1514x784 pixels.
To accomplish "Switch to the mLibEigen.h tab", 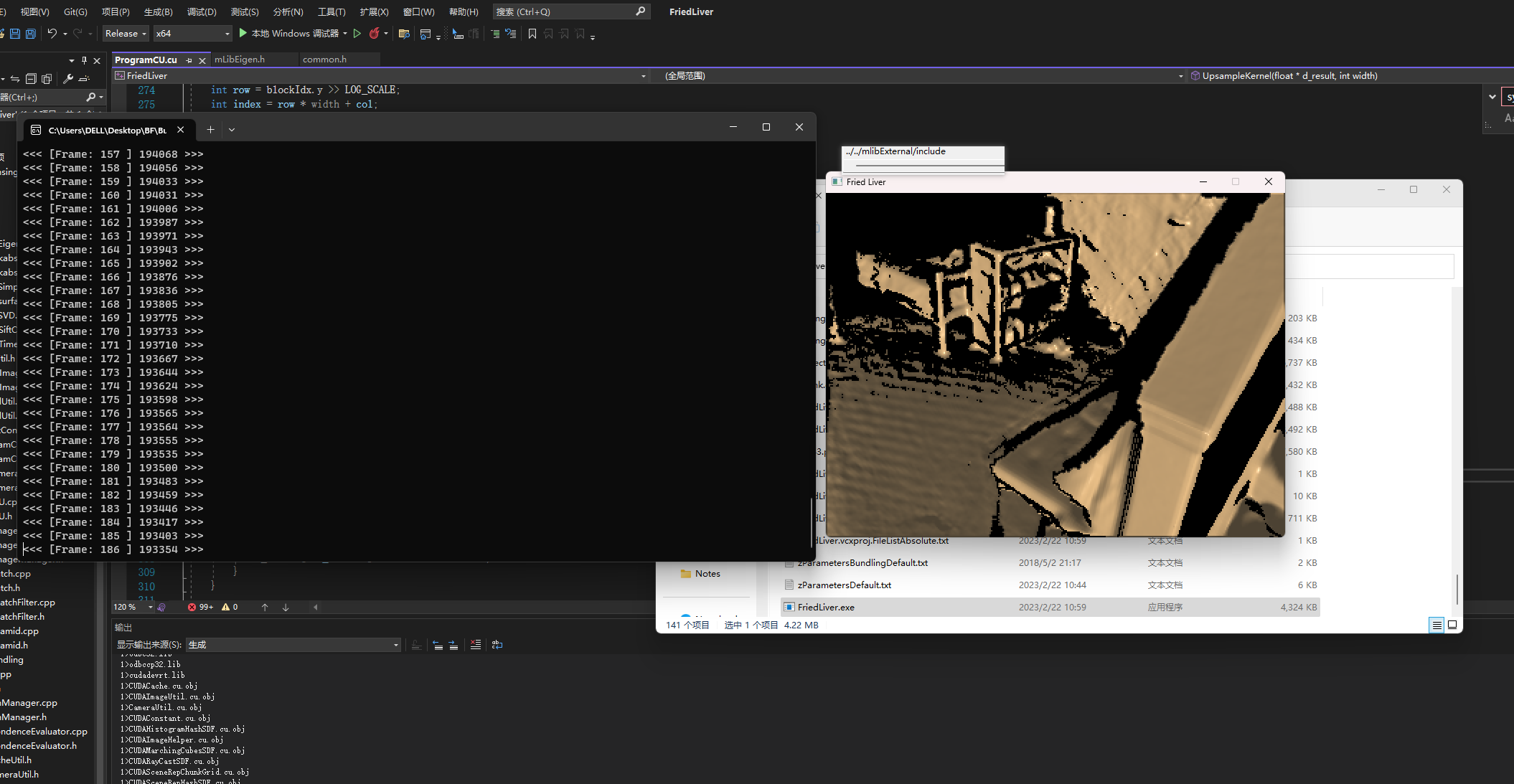I will coord(240,60).
